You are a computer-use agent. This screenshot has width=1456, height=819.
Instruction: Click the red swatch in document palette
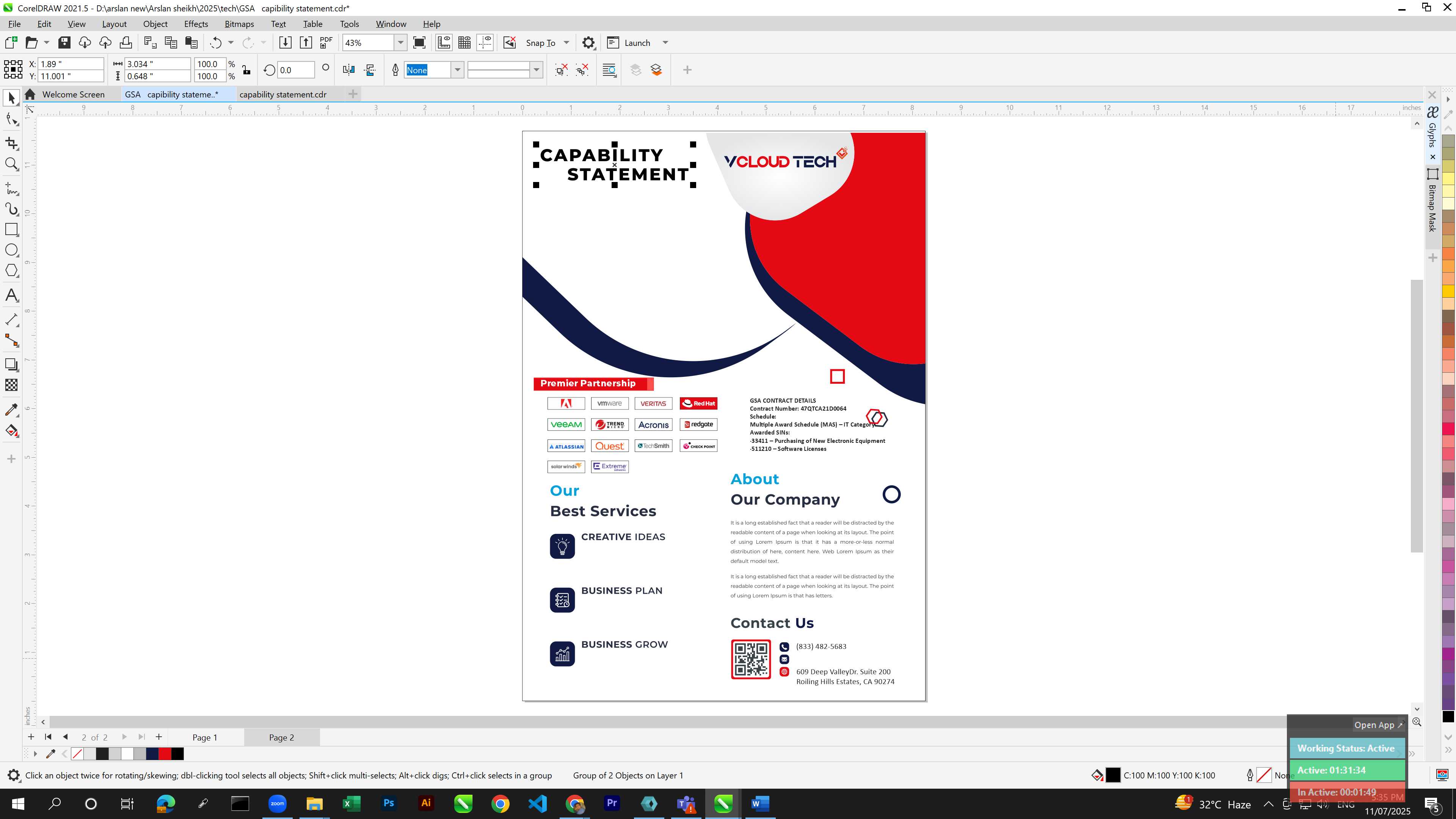click(x=165, y=753)
